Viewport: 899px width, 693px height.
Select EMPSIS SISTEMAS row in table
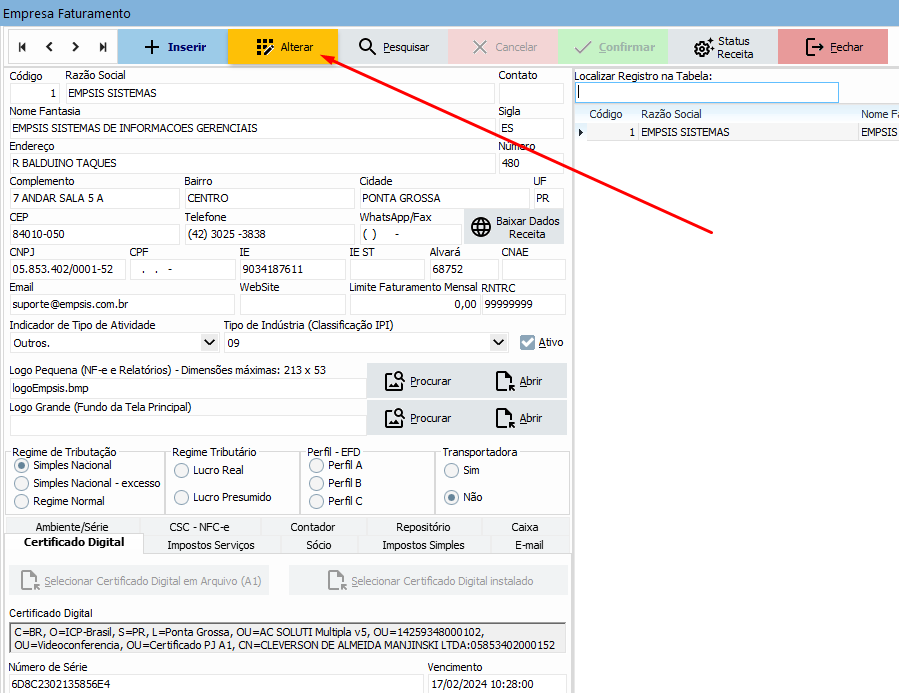tap(737, 132)
